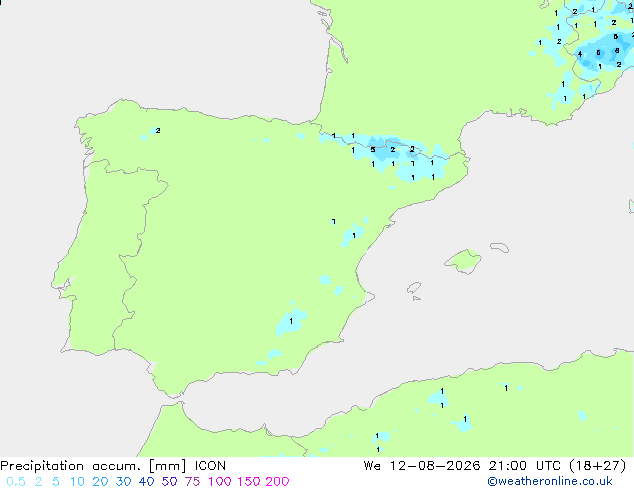
Task: Click the 'ICON' model label
Action: pos(210,466)
